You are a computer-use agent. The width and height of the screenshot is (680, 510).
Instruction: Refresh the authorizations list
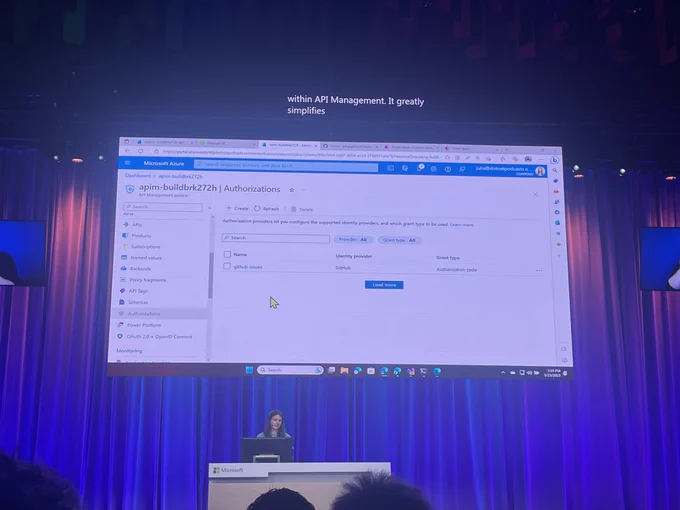pos(266,209)
